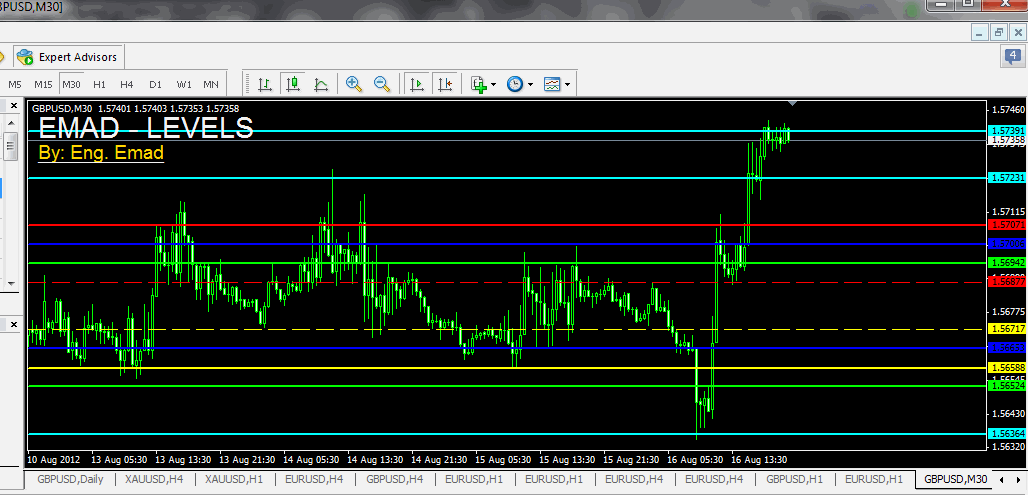Open the periods dropdown arrow
Screen dimensions: 1028x495
coord(530,84)
